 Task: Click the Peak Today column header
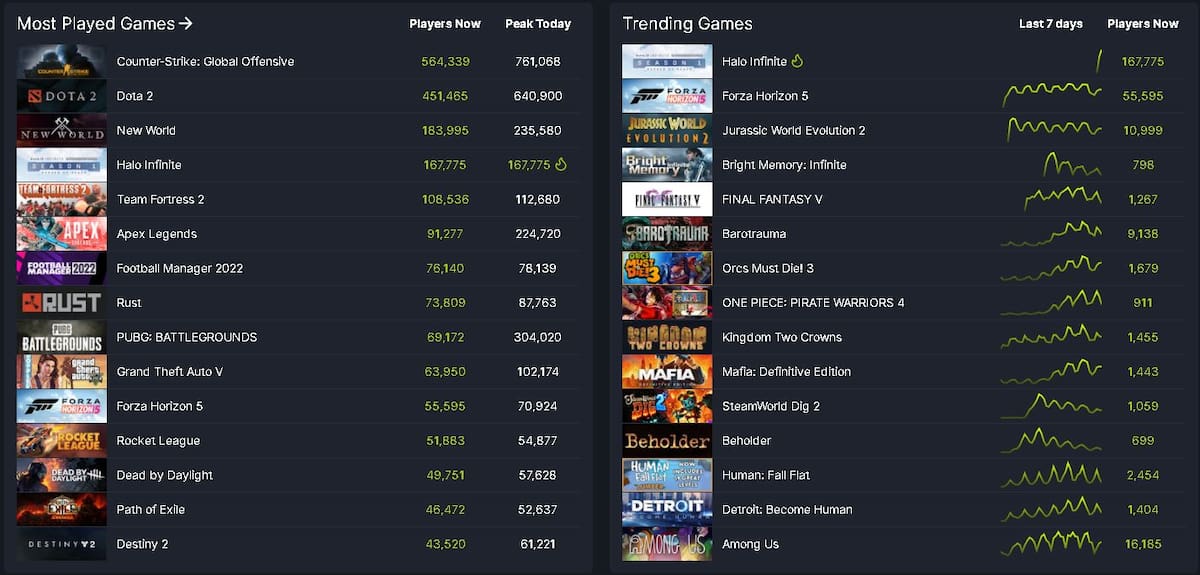click(x=538, y=24)
